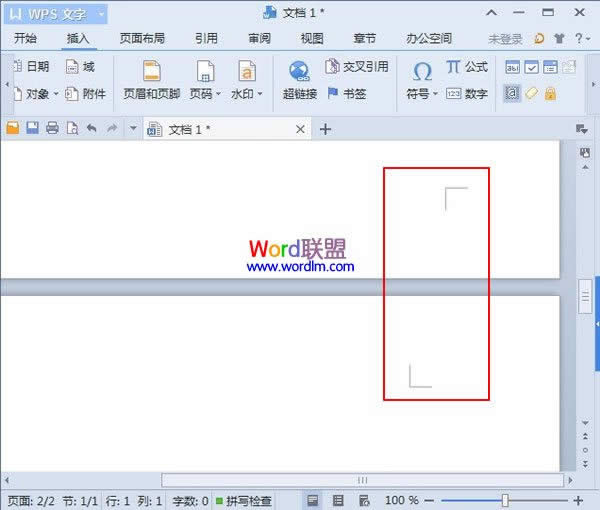This screenshot has width=600, height=510.
Task: Switch to page layout view
Action: [x=313, y=500]
